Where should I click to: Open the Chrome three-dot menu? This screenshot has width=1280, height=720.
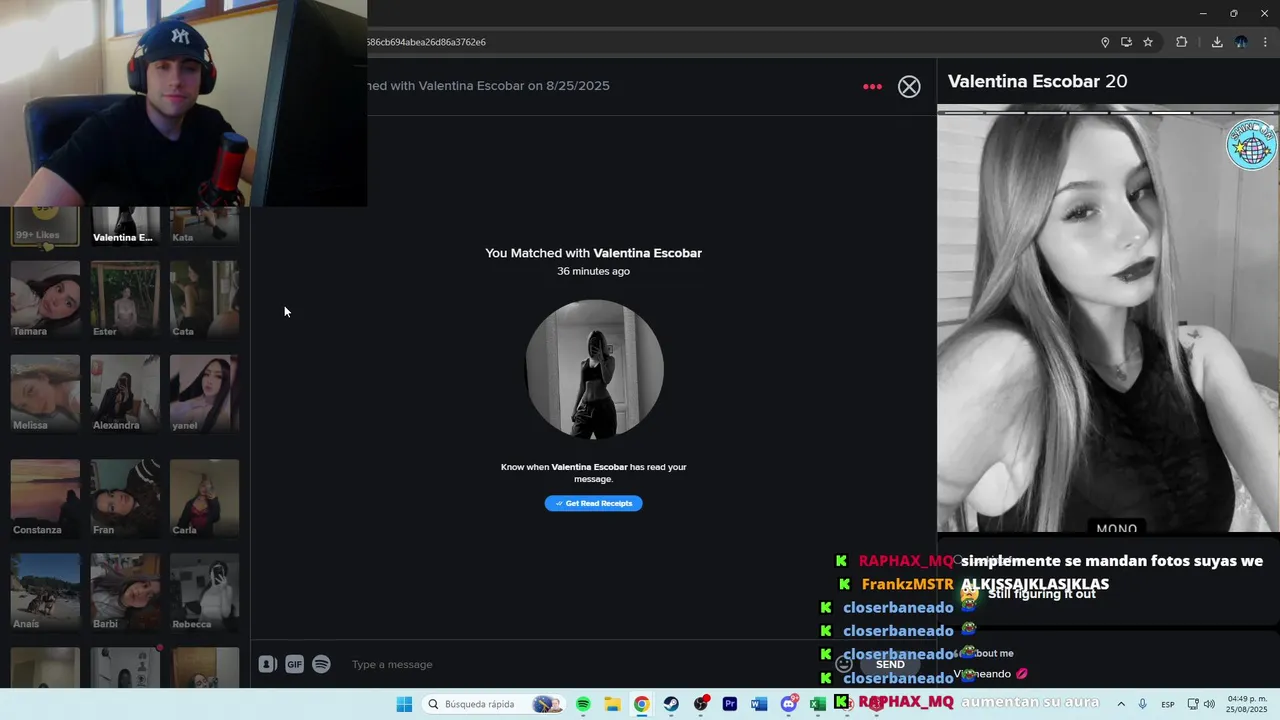1265,42
